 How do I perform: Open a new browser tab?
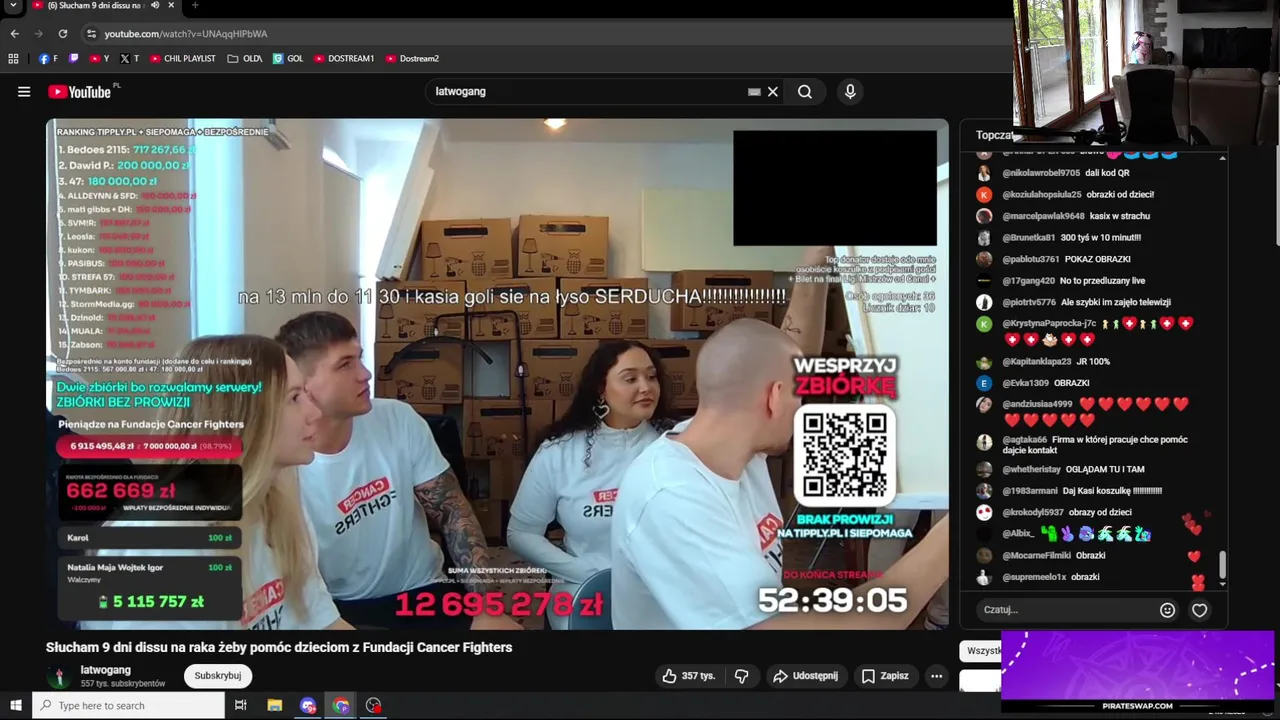coord(195,5)
